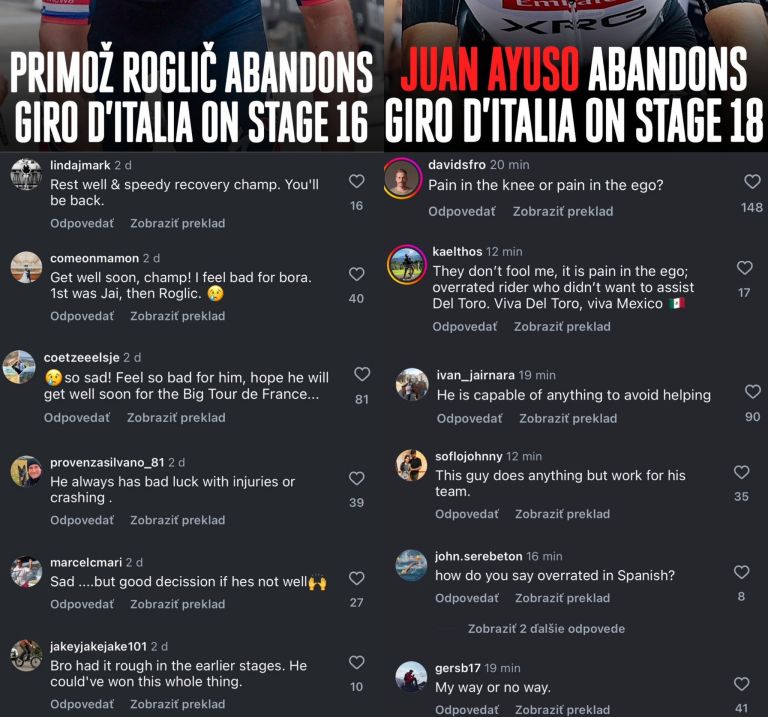Like gersb17's My way or no way

pyautogui.click(x=742, y=684)
